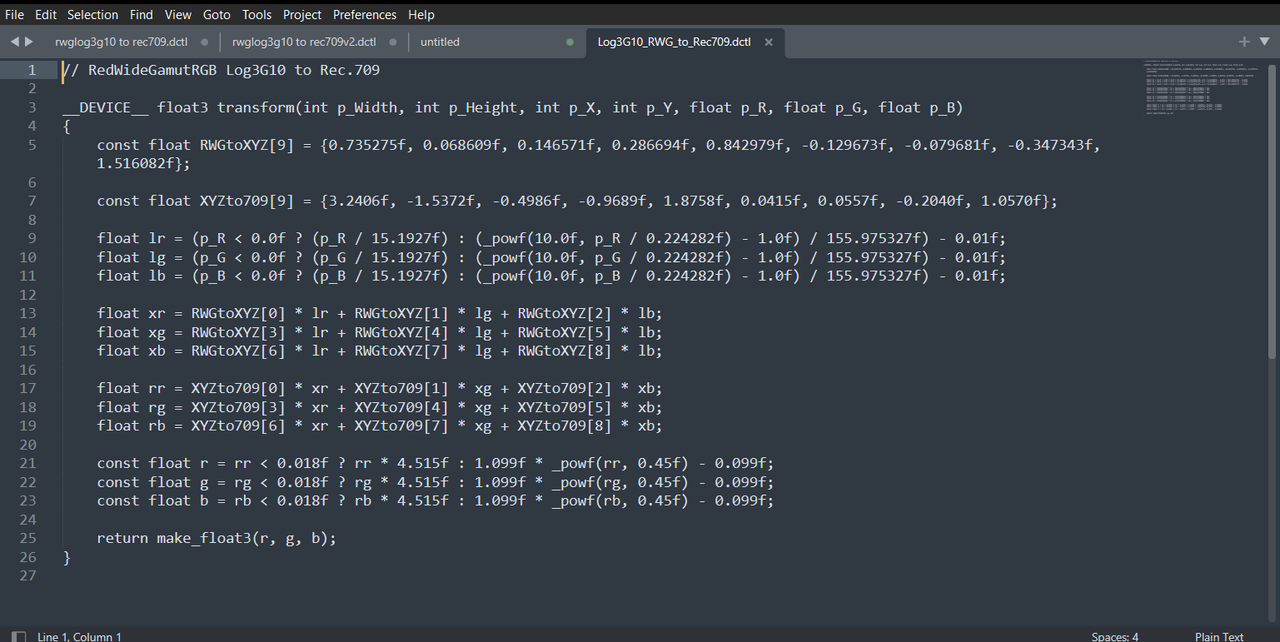
Task: Click return make_float3(r, g, b) statement
Action: coord(217,538)
